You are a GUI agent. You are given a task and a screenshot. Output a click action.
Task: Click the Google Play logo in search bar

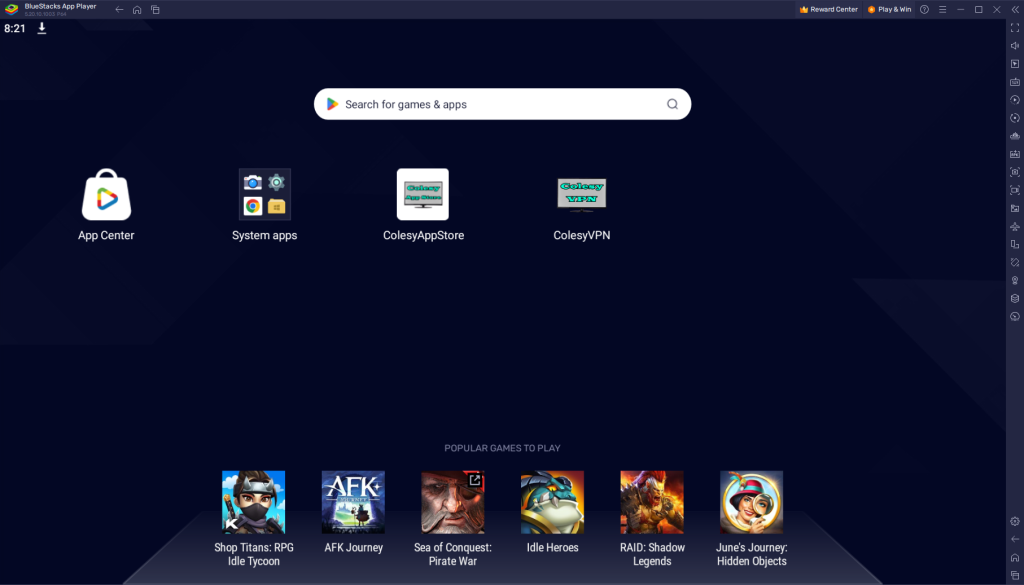tap(332, 104)
